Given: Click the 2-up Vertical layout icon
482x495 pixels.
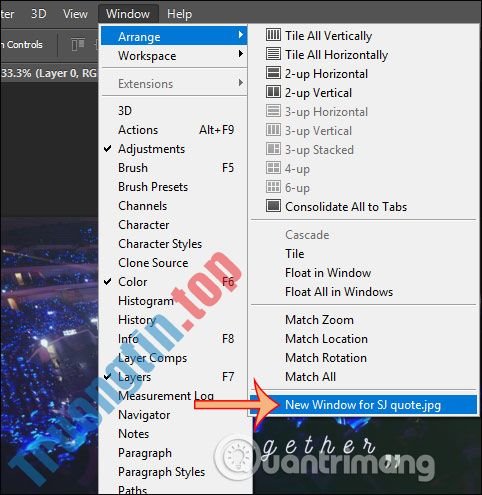Looking at the screenshot, I should click(x=273, y=92).
